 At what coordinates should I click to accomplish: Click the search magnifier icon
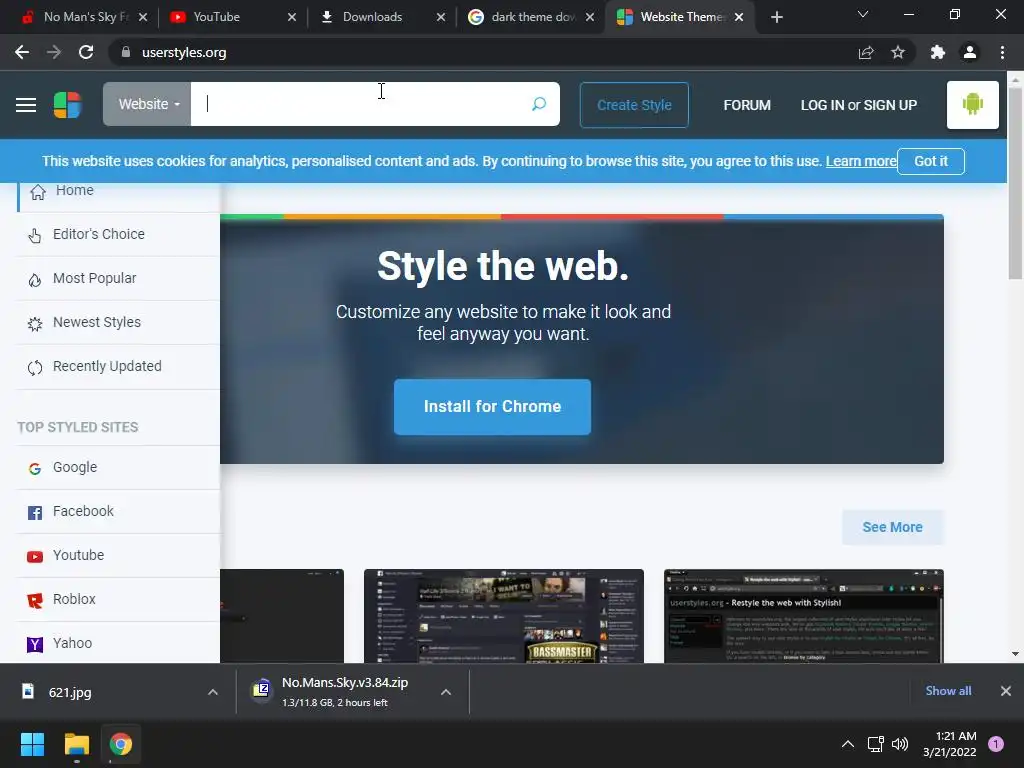[x=539, y=104]
